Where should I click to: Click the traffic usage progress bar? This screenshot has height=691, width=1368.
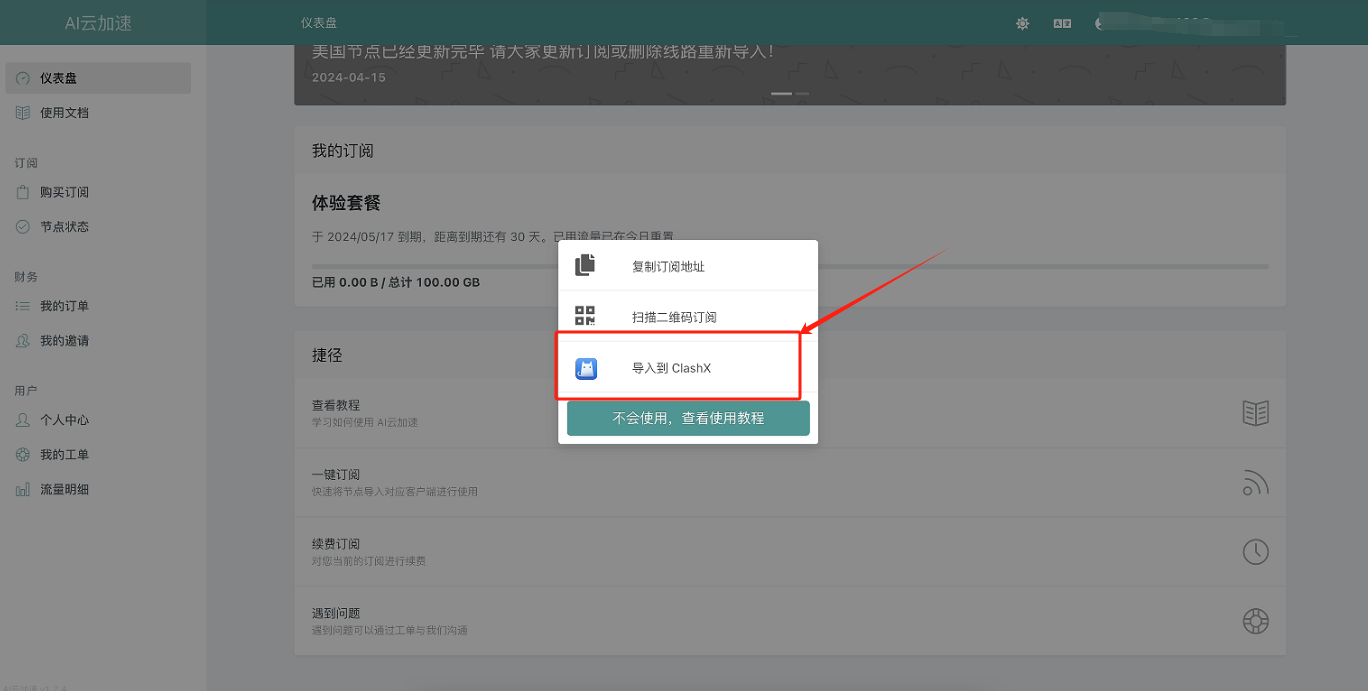click(x=790, y=266)
